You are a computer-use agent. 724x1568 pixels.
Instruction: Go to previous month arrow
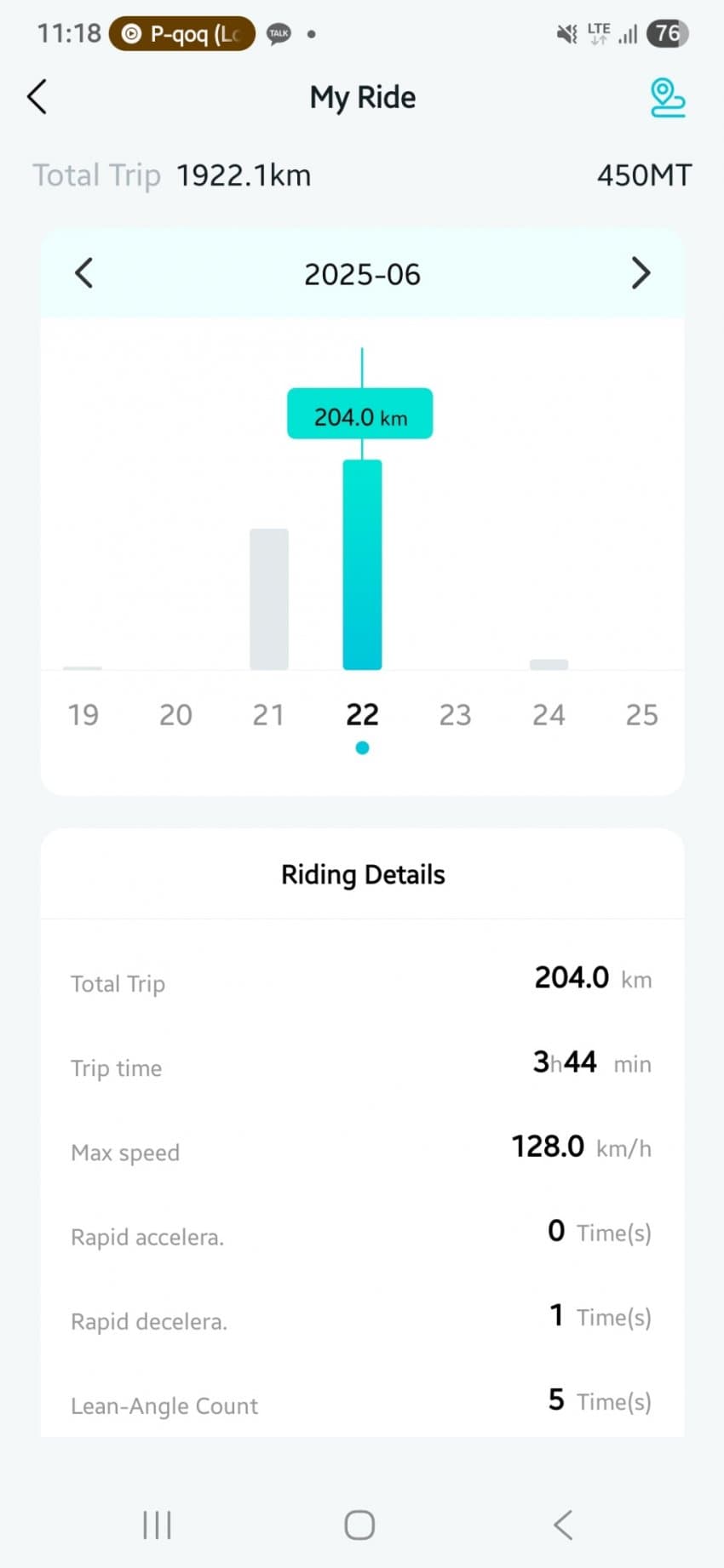(x=83, y=273)
